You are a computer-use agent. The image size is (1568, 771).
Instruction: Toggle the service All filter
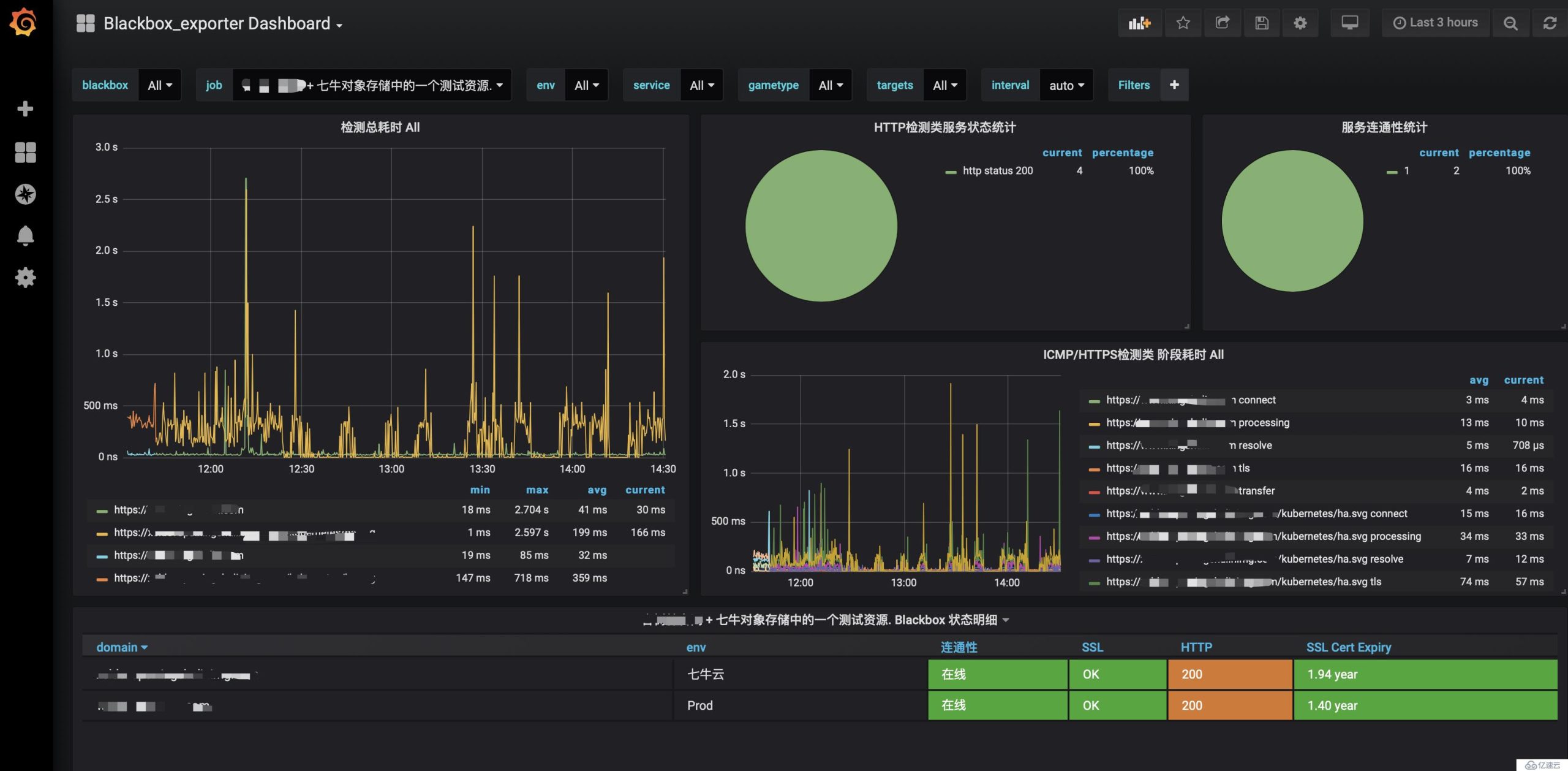[x=700, y=85]
